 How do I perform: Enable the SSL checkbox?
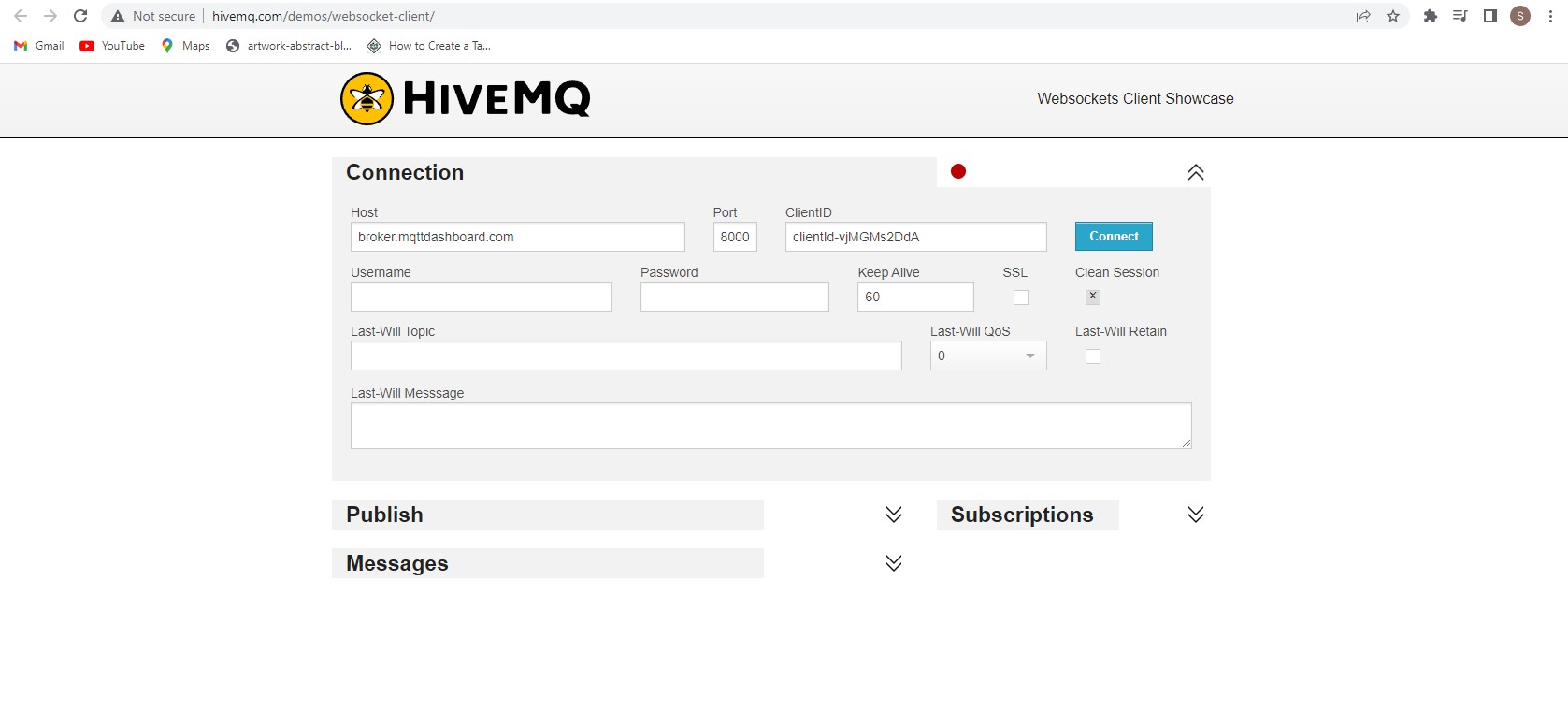[x=1021, y=298]
